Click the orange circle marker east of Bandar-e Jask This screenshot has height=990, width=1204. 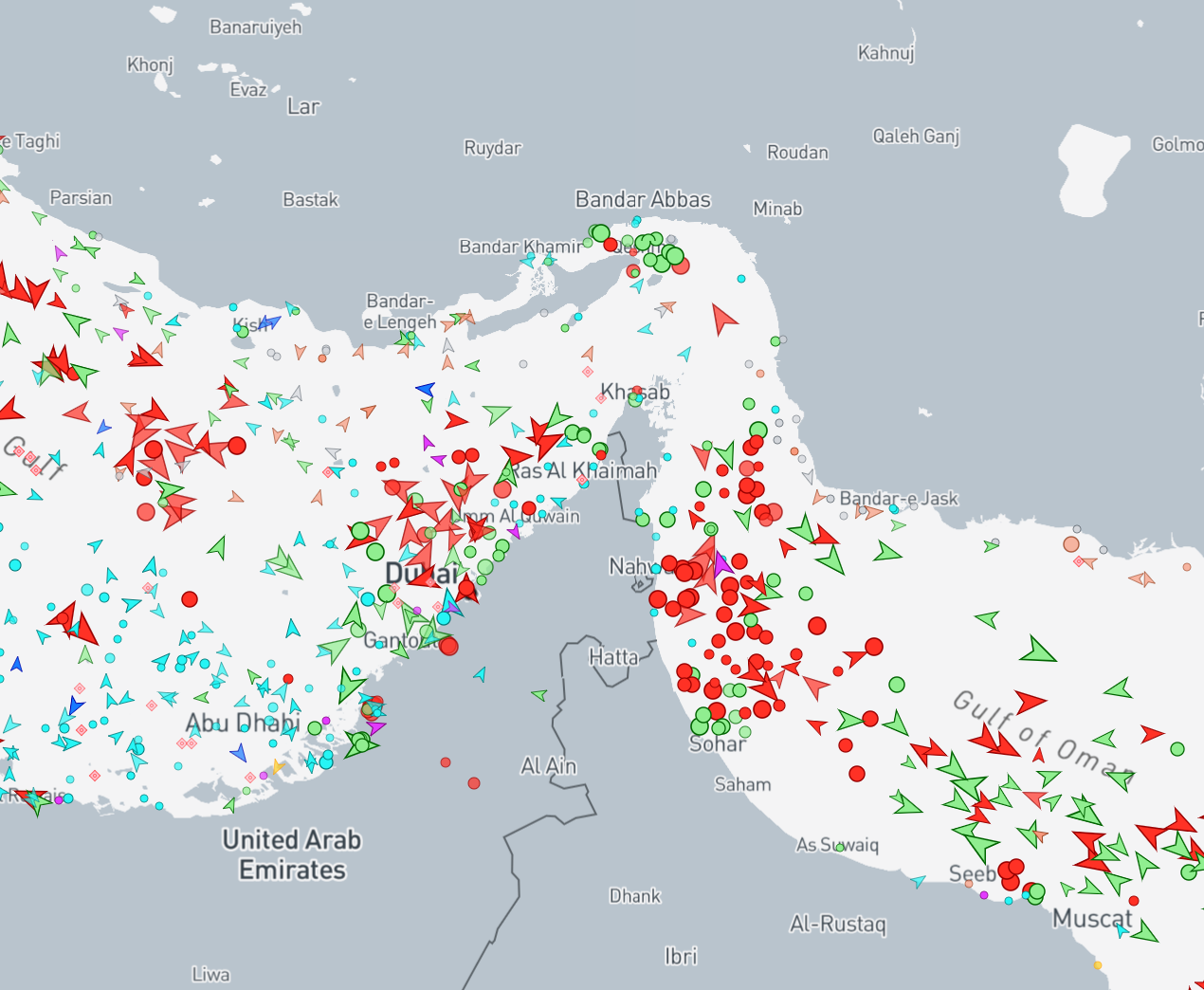(x=1071, y=544)
